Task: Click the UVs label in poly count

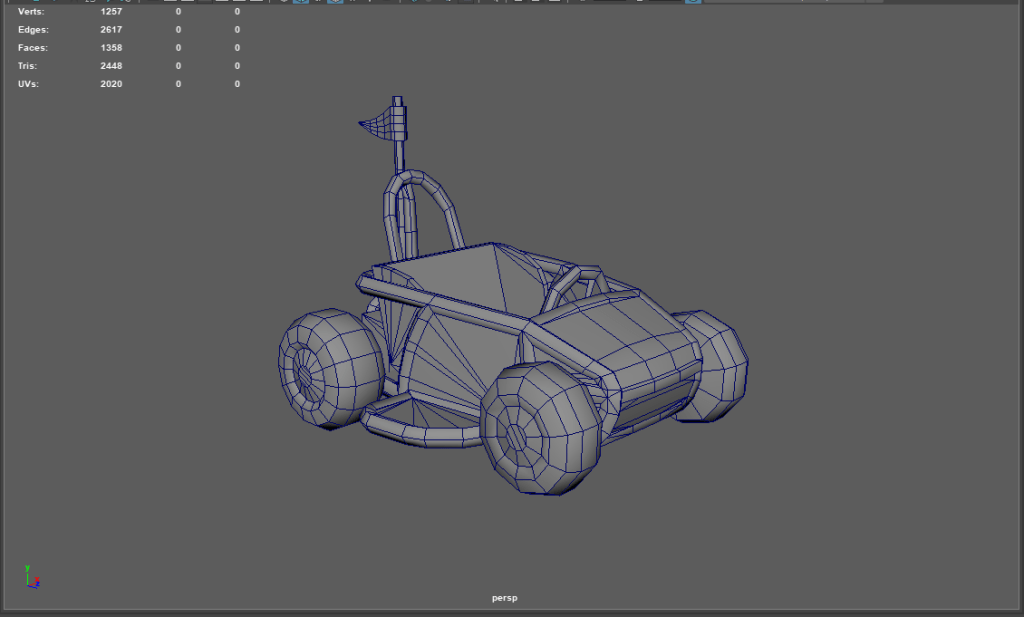Action: click(28, 84)
